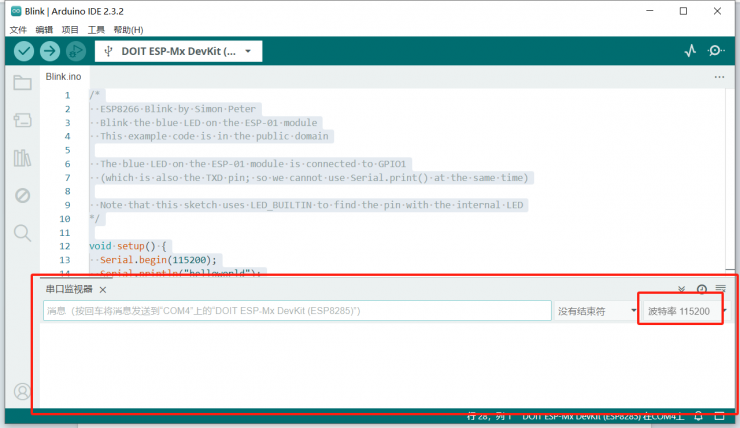Upload the sketch with arrow button
This screenshot has height=428, width=740.
49,51
